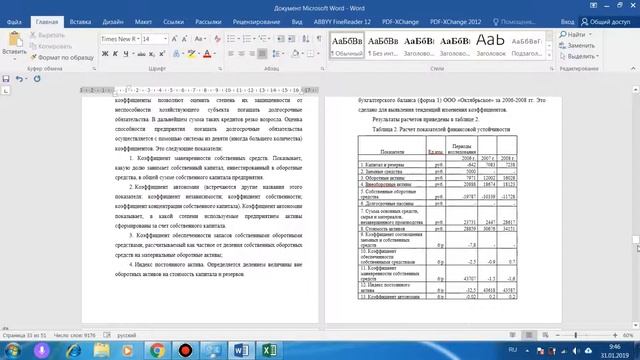The width and height of the screenshot is (640, 360).
Task: Open the Aa change case dropdown
Action: (200, 39)
